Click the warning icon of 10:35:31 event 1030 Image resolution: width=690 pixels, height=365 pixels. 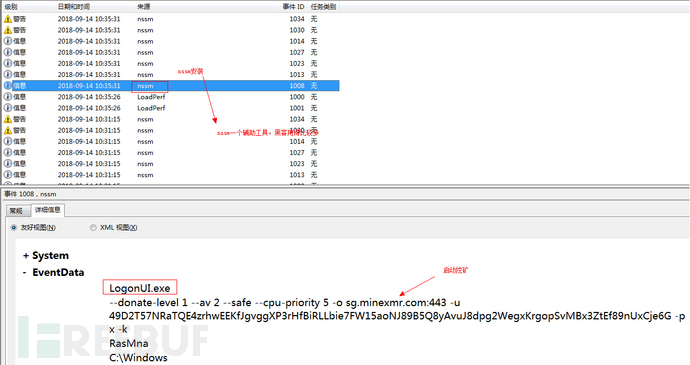click(8, 30)
